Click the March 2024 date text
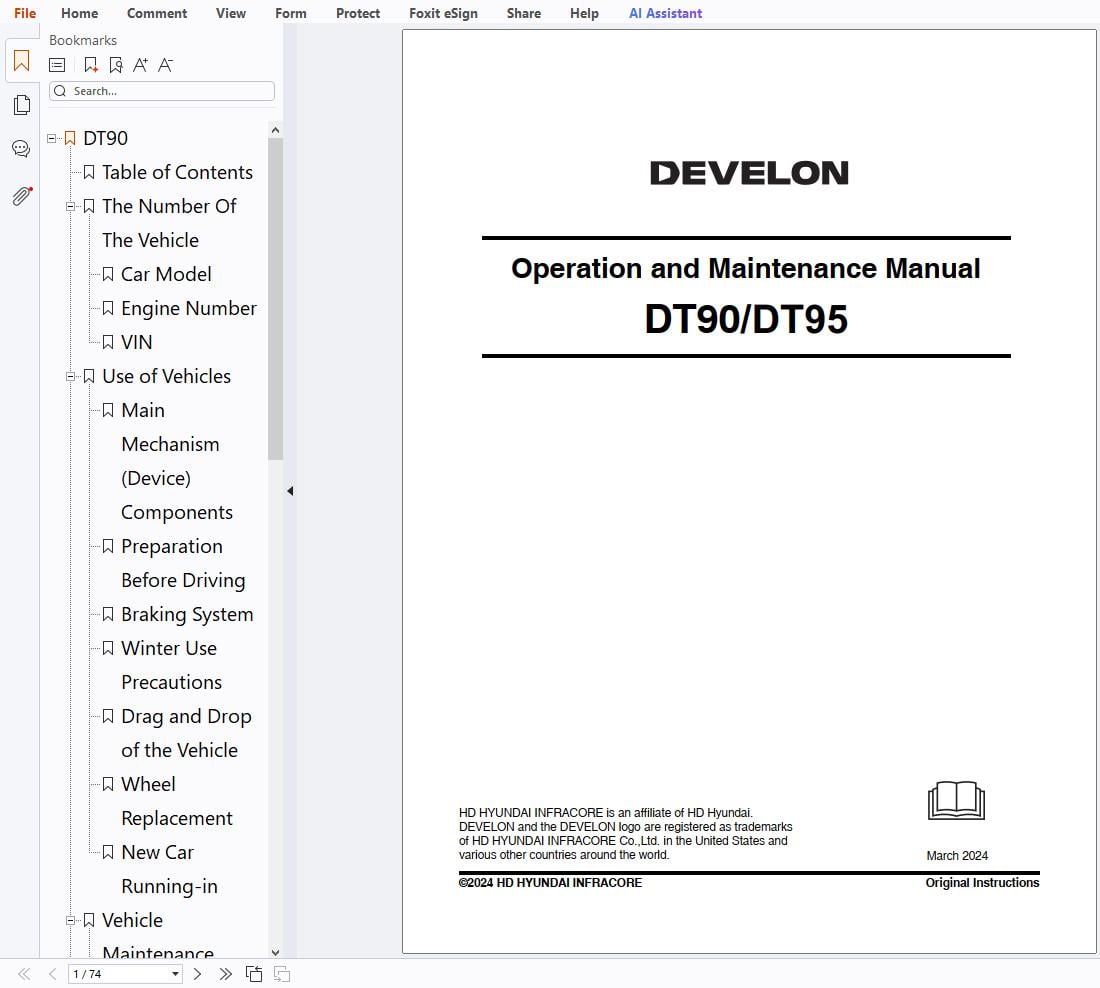Screen dimensions: 1100x988 coord(957,855)
